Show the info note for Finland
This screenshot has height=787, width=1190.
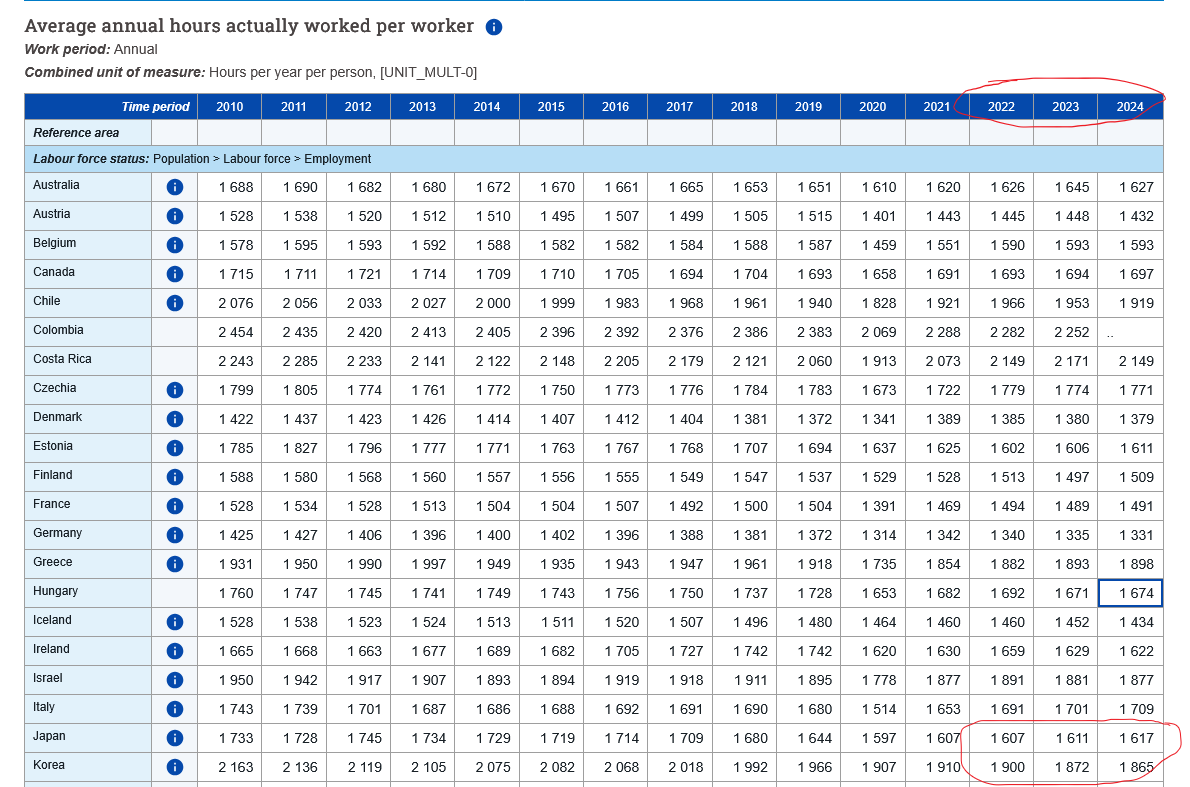(175, 477)
